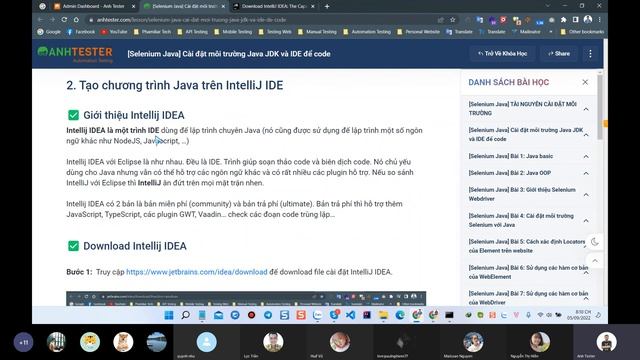Open the jetbrains.com/idea/download link
The height and width of the screenshot is (360, 640).
click(197, 272)
